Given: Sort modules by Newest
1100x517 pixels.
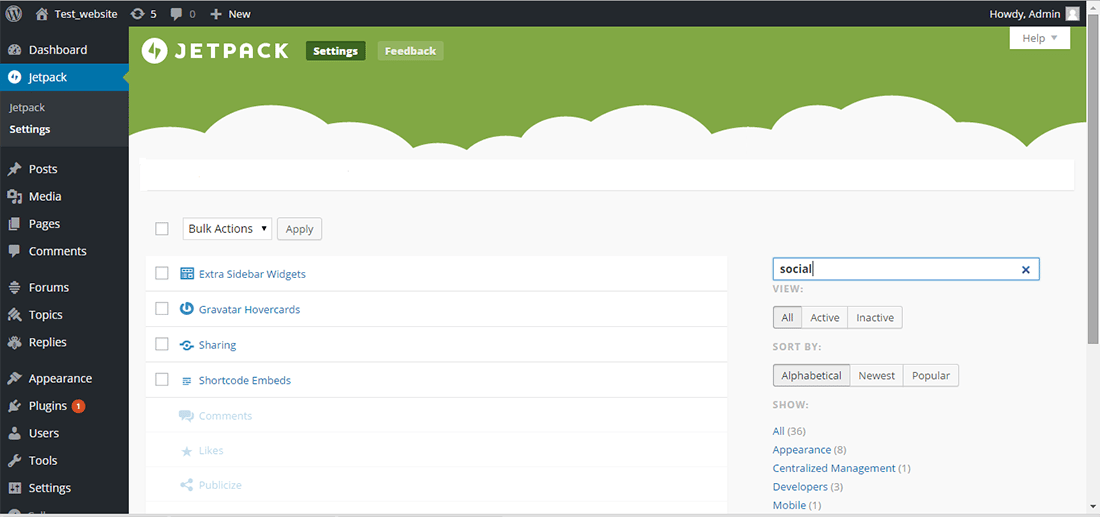Looking at the screenshot, I should (x=876, y=375).
